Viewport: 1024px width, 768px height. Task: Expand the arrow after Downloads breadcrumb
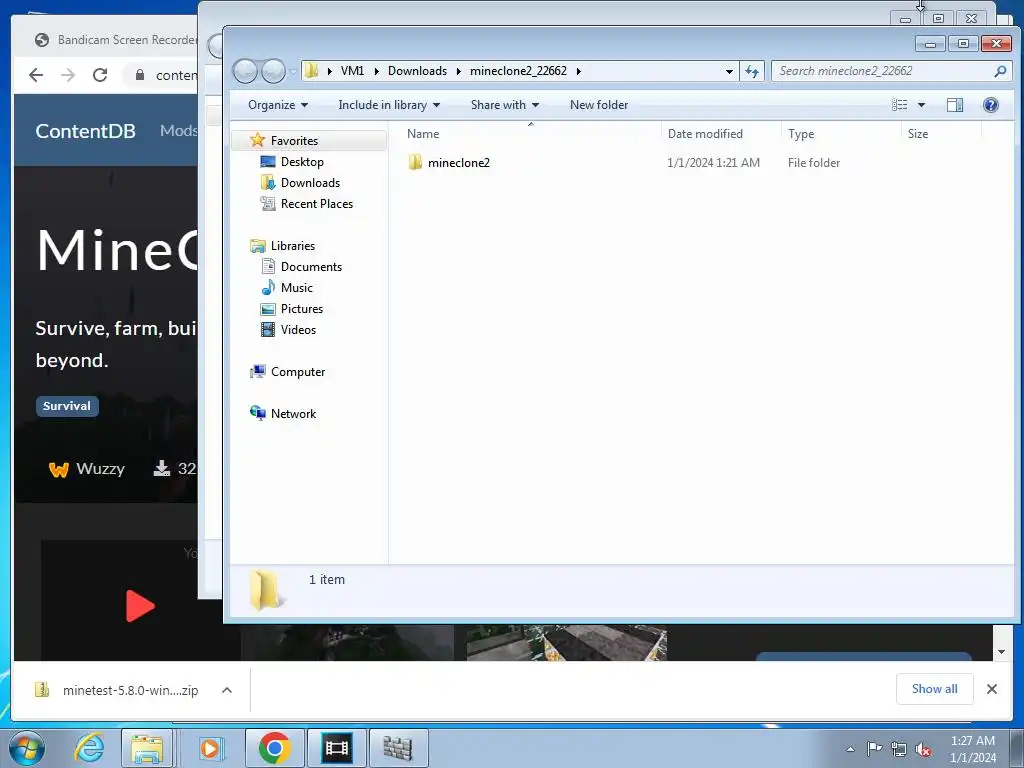click(x=458, y=71)
